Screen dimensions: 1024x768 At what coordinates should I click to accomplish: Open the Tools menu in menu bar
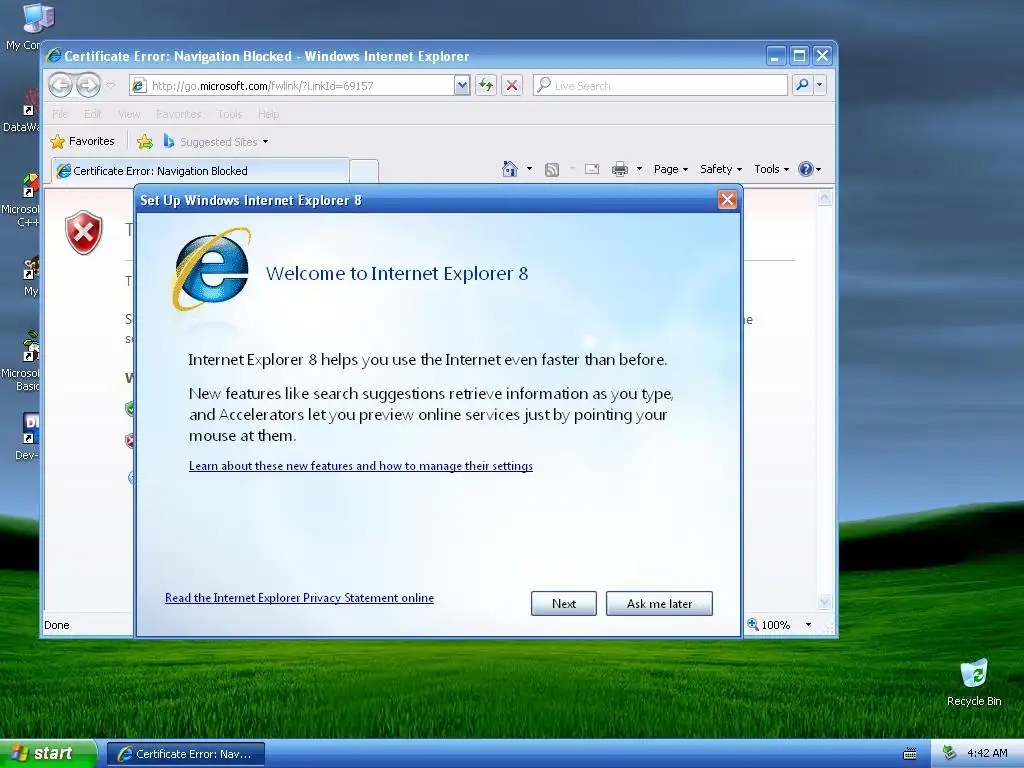229,114
